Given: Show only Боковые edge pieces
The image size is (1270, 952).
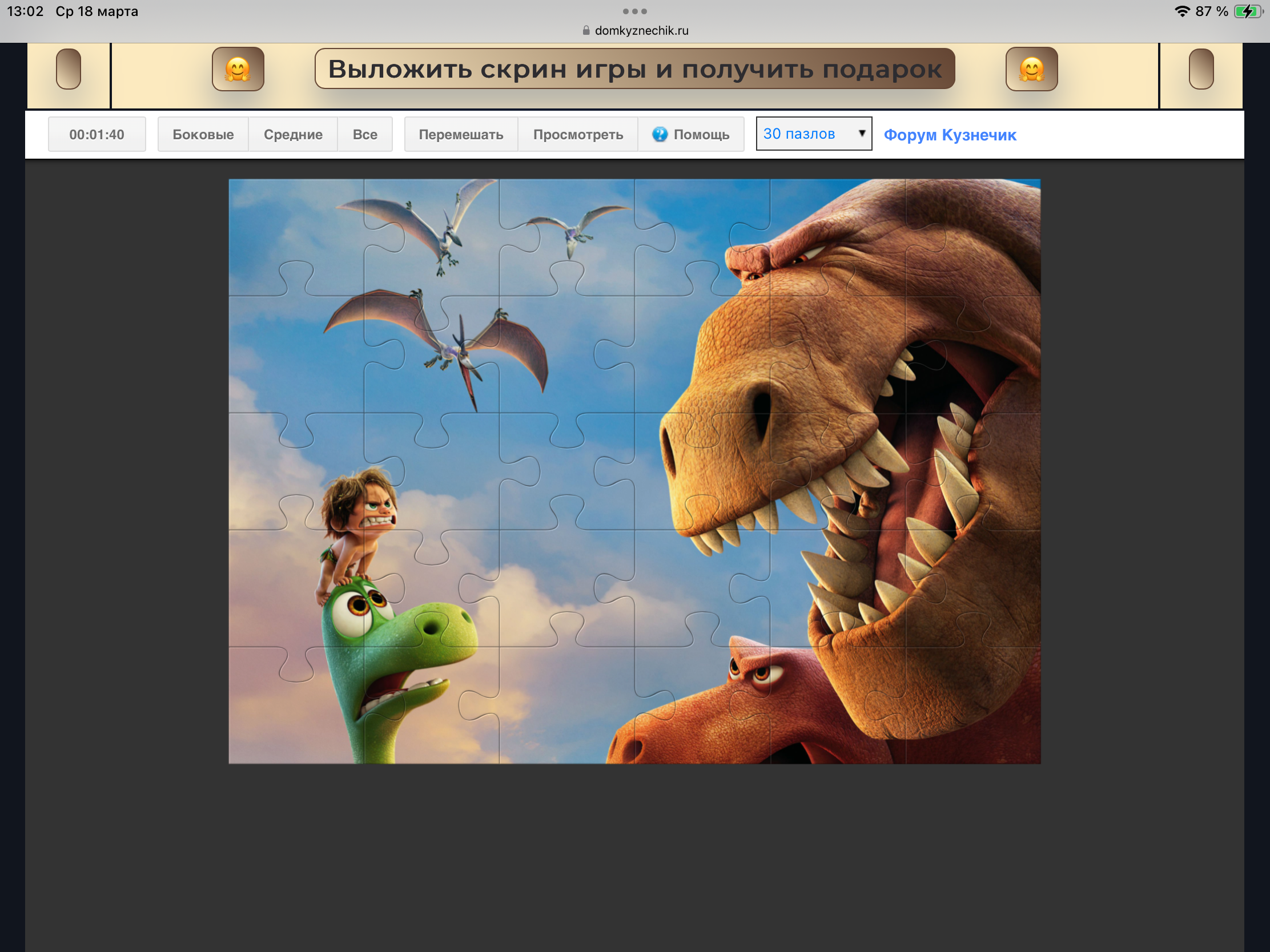Looking at the screenshot, I should [x=203, y=134].
